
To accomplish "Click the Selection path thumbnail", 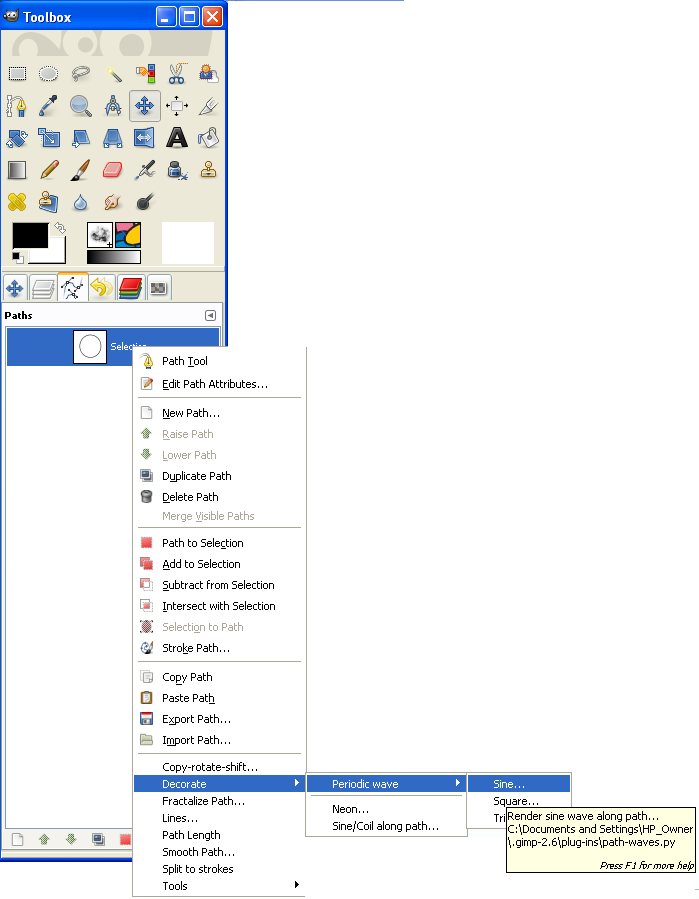I will 90,347.
